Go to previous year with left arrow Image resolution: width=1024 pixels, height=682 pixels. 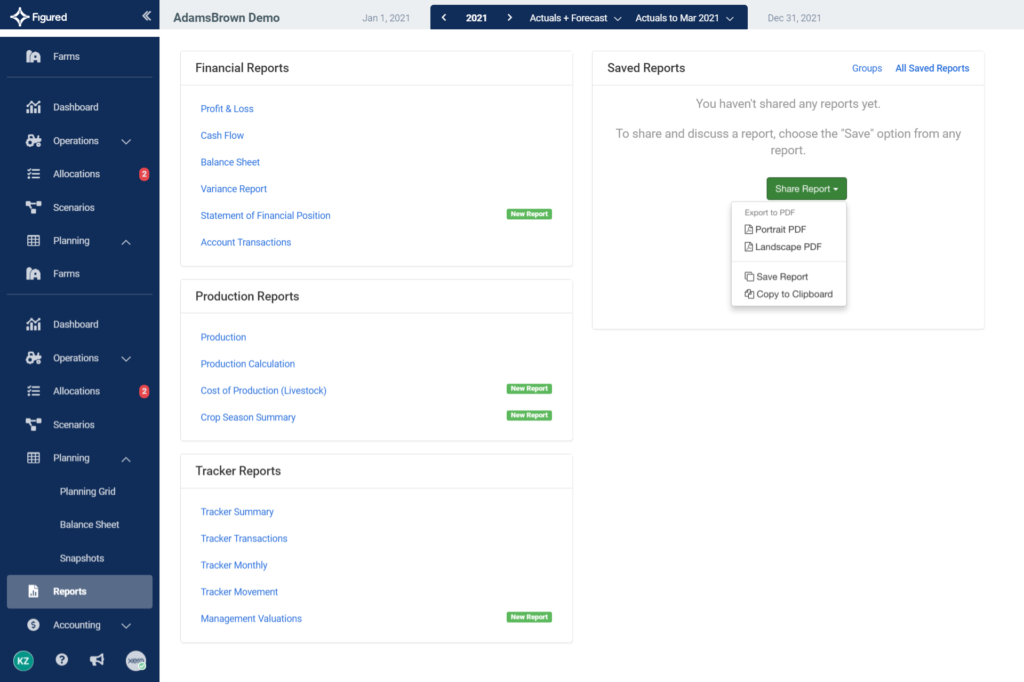(444, 18)
